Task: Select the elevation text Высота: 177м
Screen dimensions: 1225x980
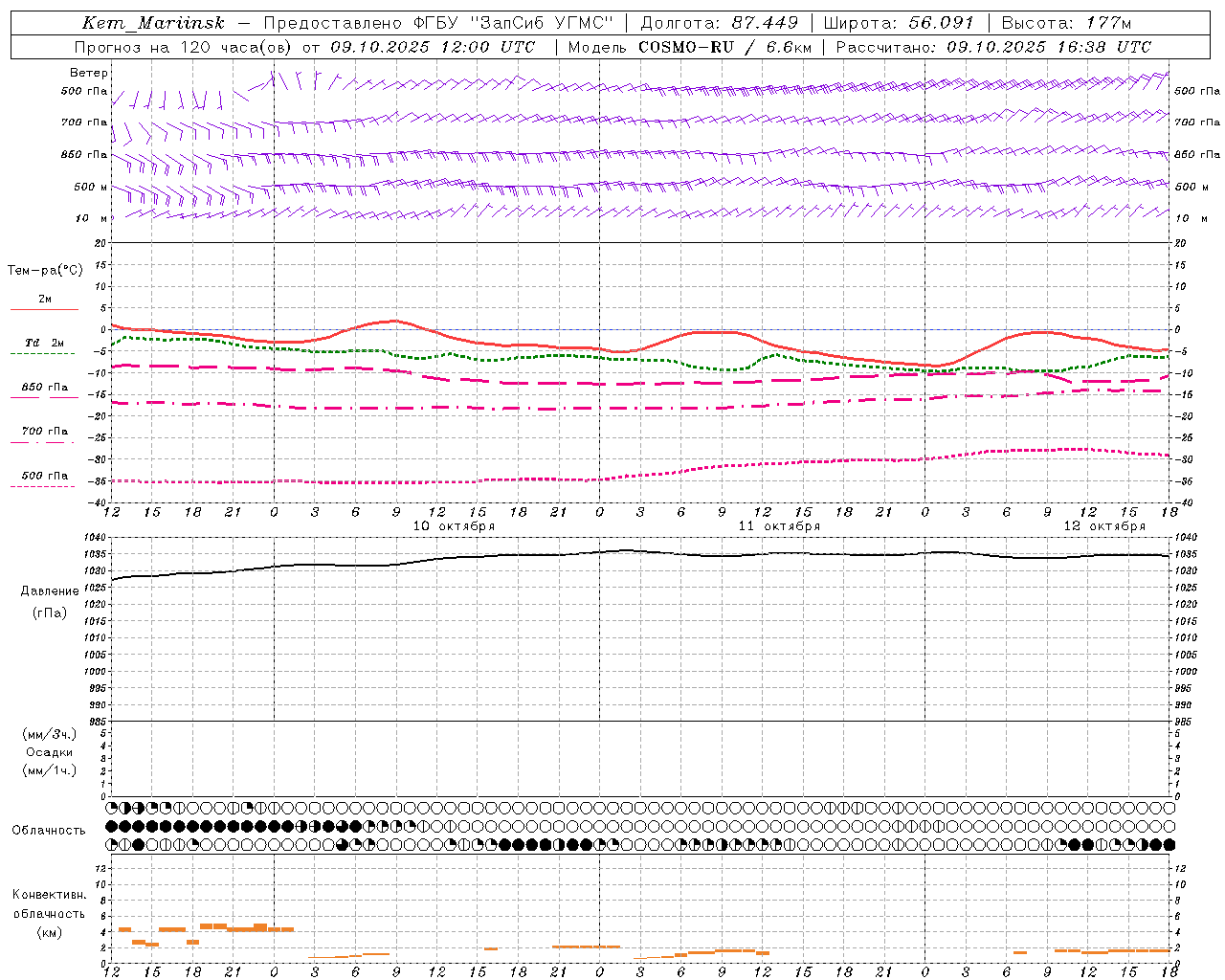Action: tap(1065, 22)
